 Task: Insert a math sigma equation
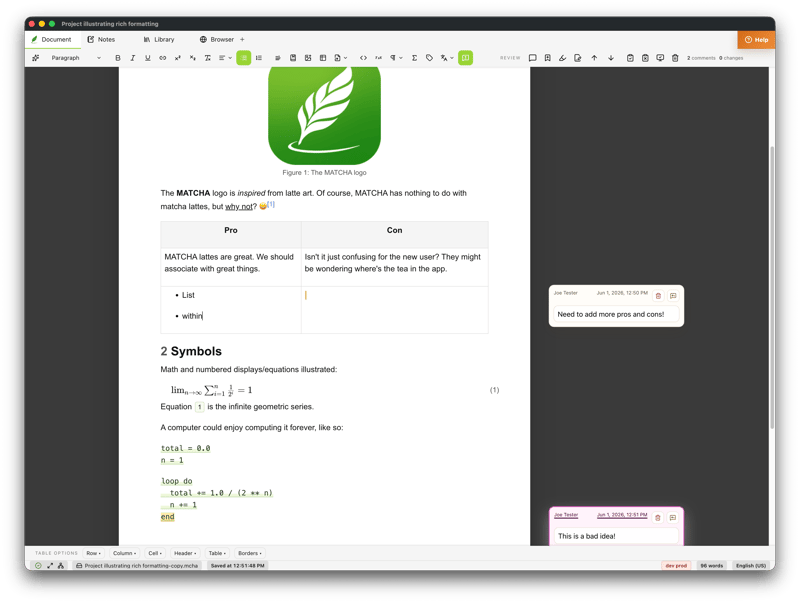click(414, 58)
